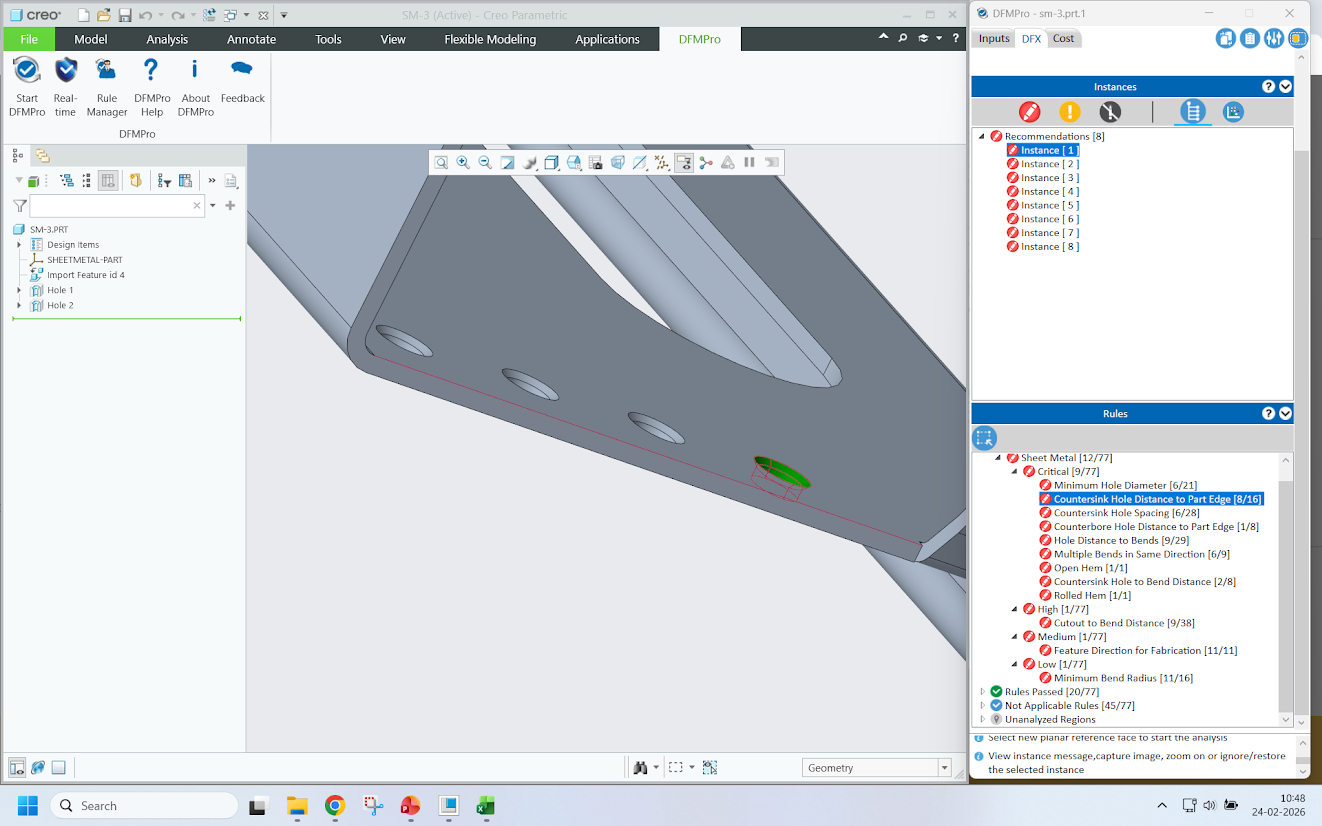Expand the Rules Passed [20/77] node
1322x826 pixels.
[x=982, y=692]
